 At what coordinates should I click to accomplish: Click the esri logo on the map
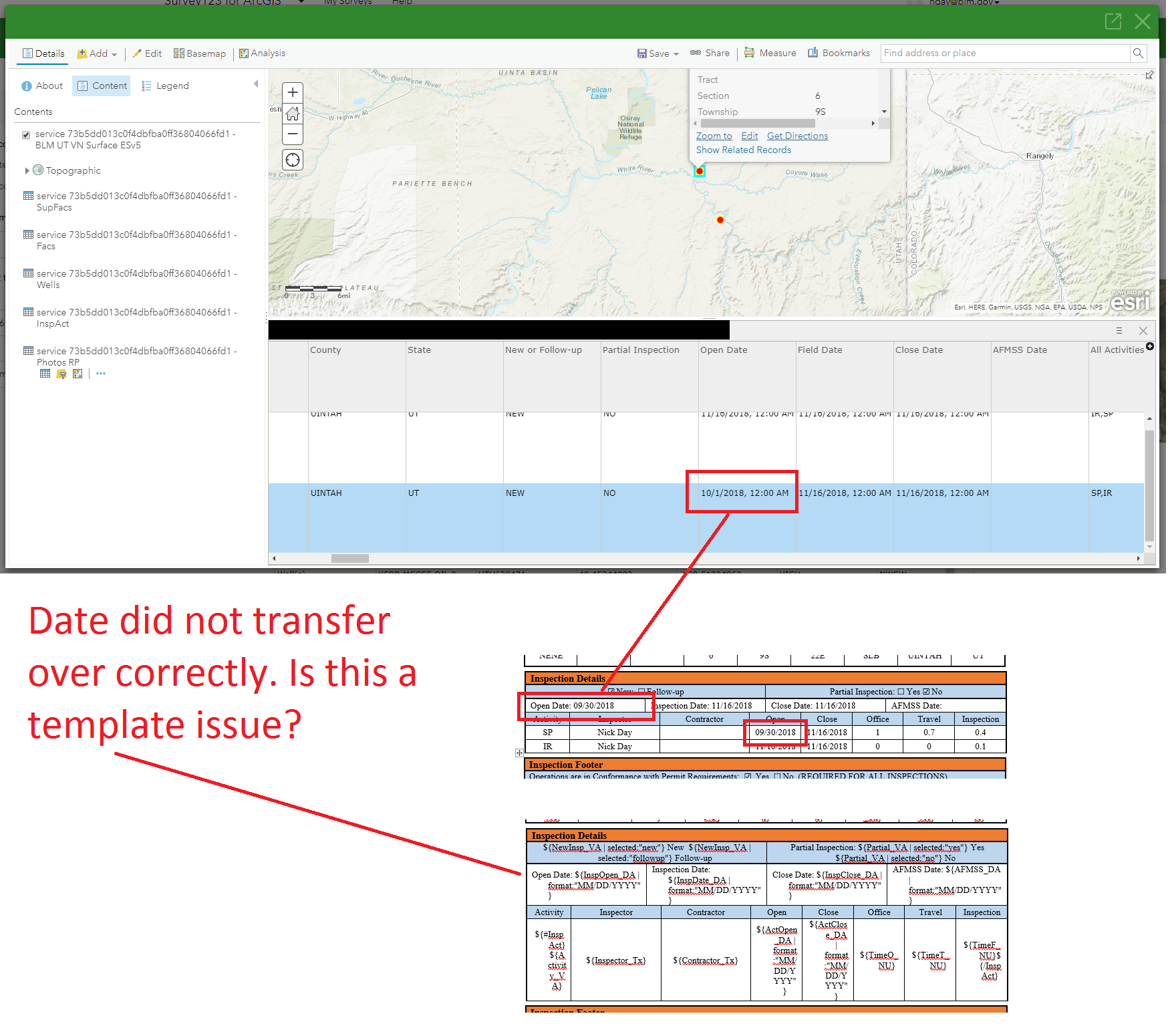[x=1130, y=301]
